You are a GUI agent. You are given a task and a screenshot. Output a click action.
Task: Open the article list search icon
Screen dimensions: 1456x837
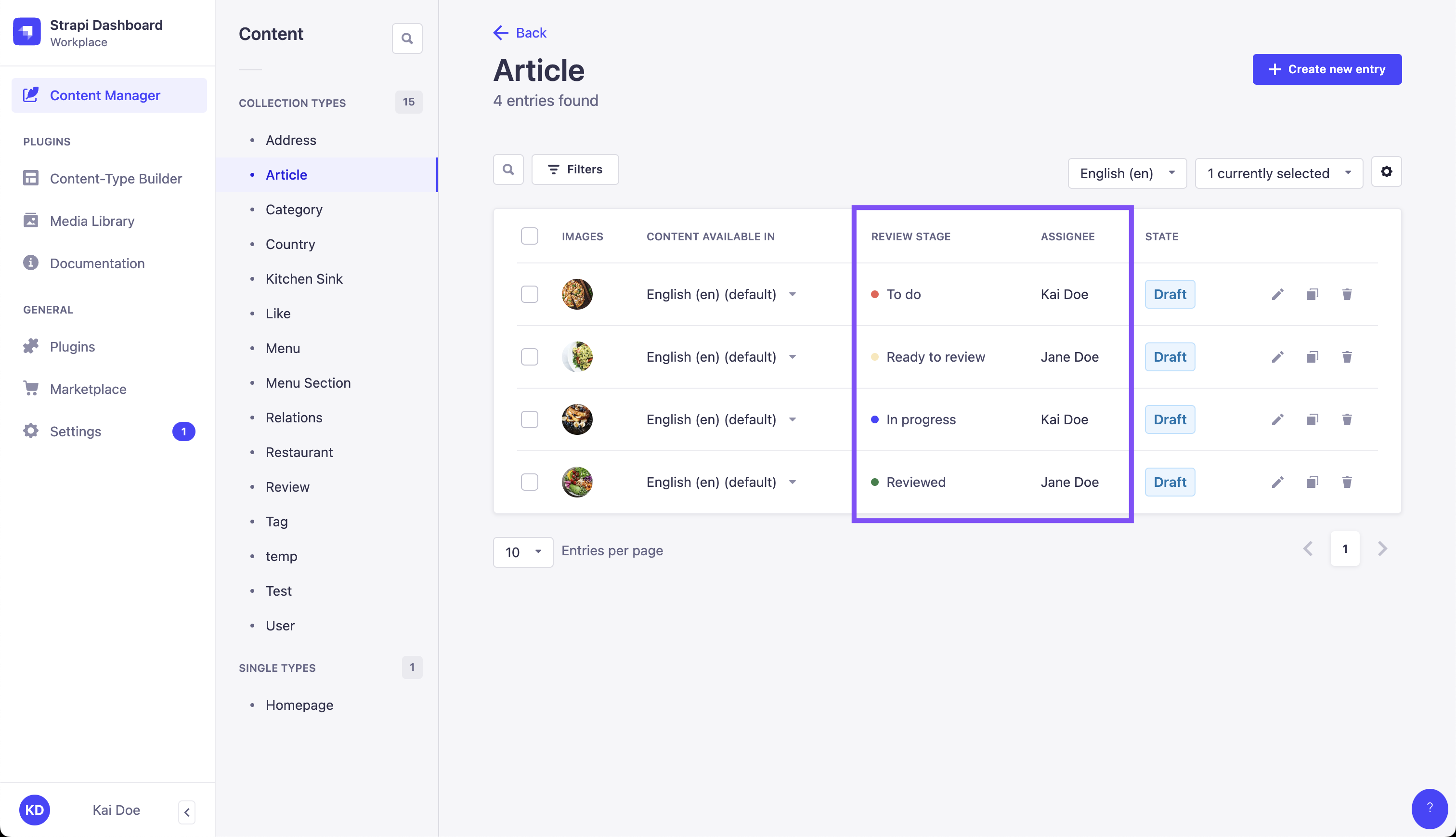click(508, 170)
